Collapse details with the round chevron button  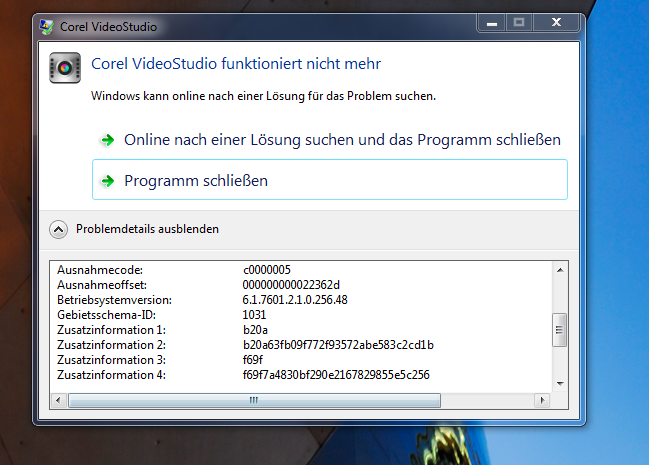58,229
